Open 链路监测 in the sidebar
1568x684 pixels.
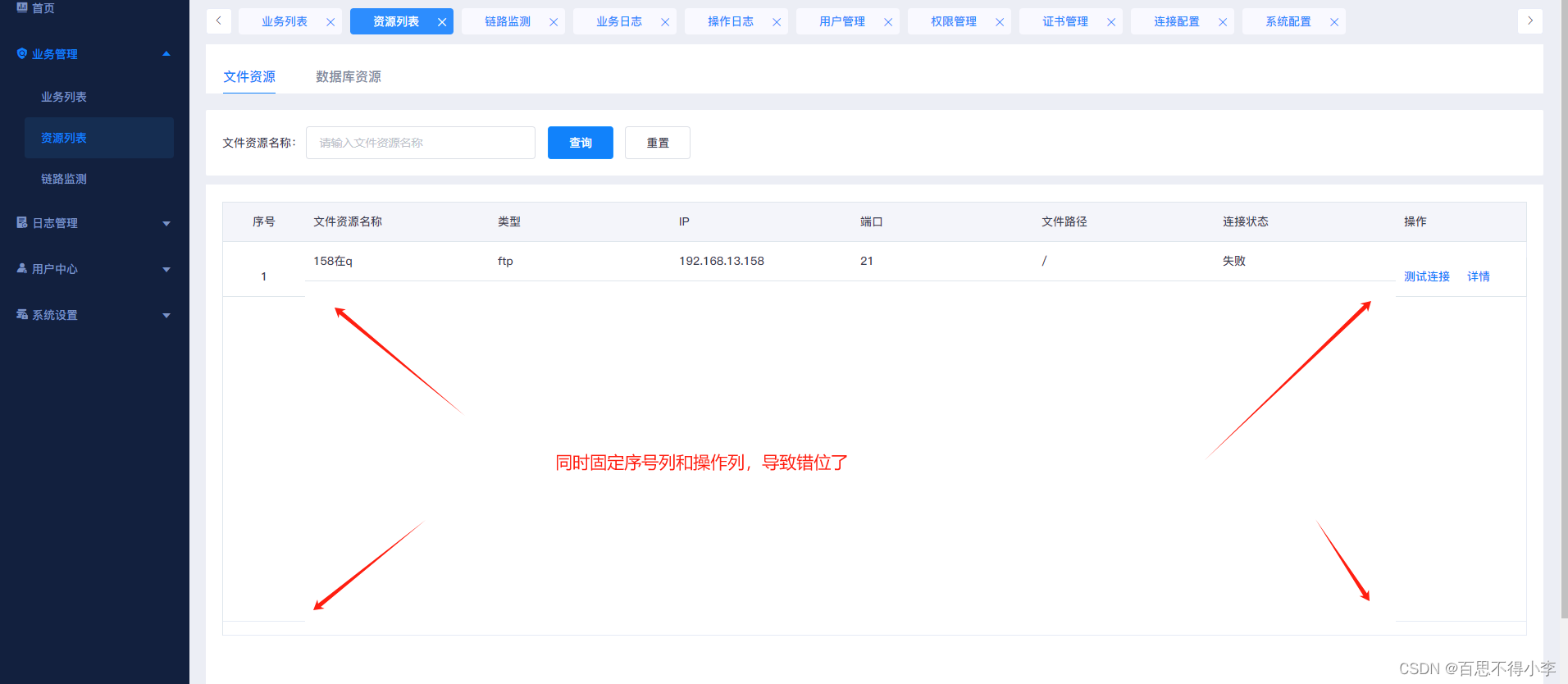64,179
